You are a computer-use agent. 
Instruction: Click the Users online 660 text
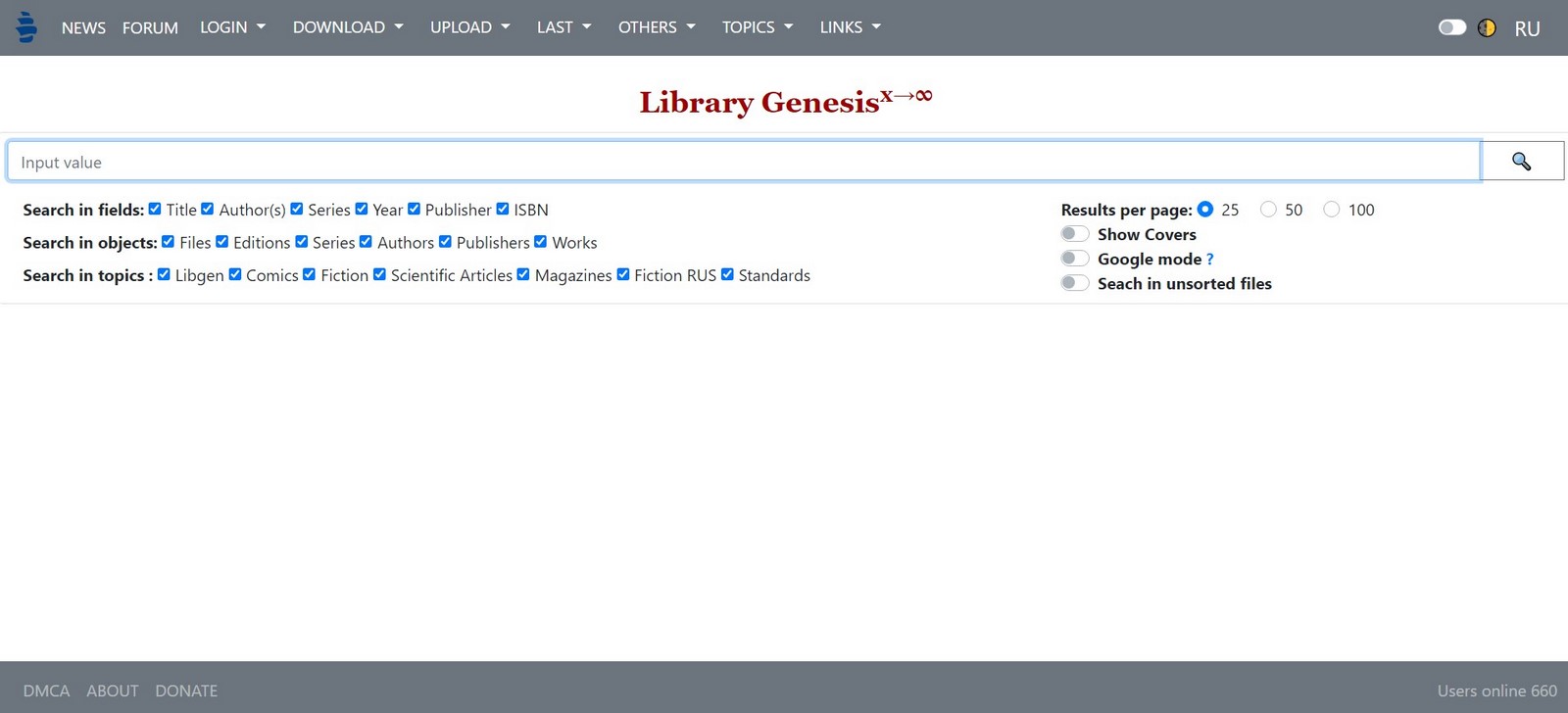[1497, 690]
